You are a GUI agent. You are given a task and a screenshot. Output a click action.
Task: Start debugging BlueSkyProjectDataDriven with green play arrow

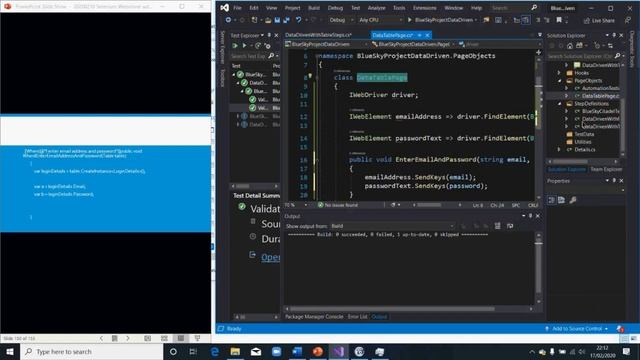click(x=409, y=20)
